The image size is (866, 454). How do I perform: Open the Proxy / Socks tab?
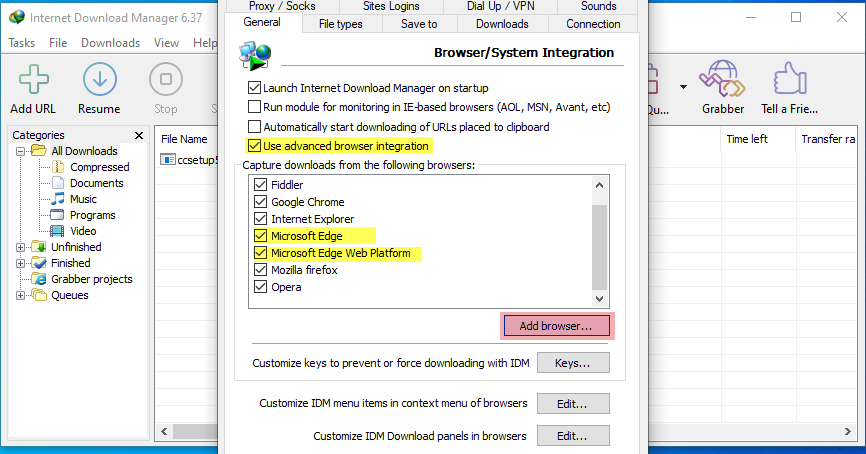(x=282, y=6)
